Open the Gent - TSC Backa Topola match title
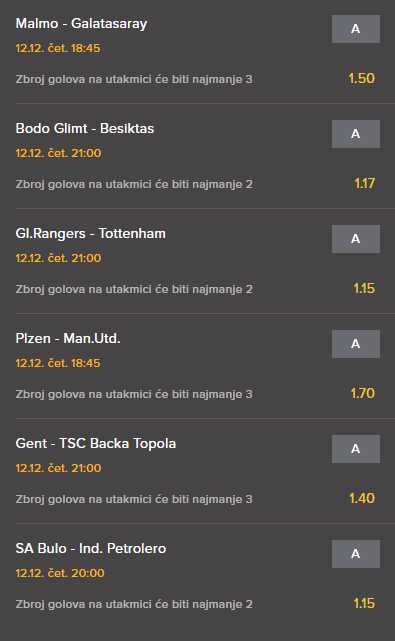Screen dimensions: 395x641 pos(96,444)
